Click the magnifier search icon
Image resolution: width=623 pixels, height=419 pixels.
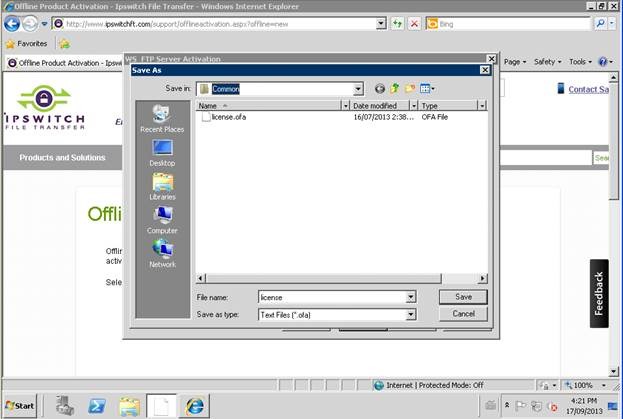pyautogui.click(x=600, y=23)
